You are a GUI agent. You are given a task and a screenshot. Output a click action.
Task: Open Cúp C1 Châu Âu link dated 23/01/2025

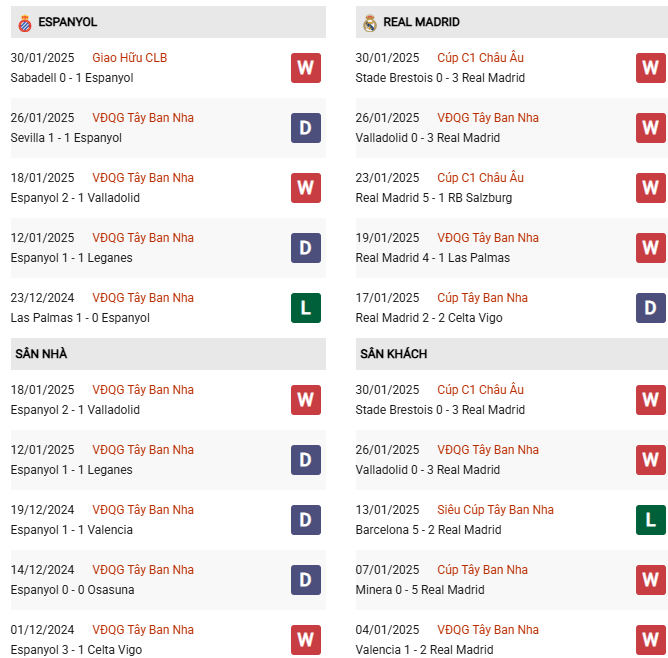point(480,178)
